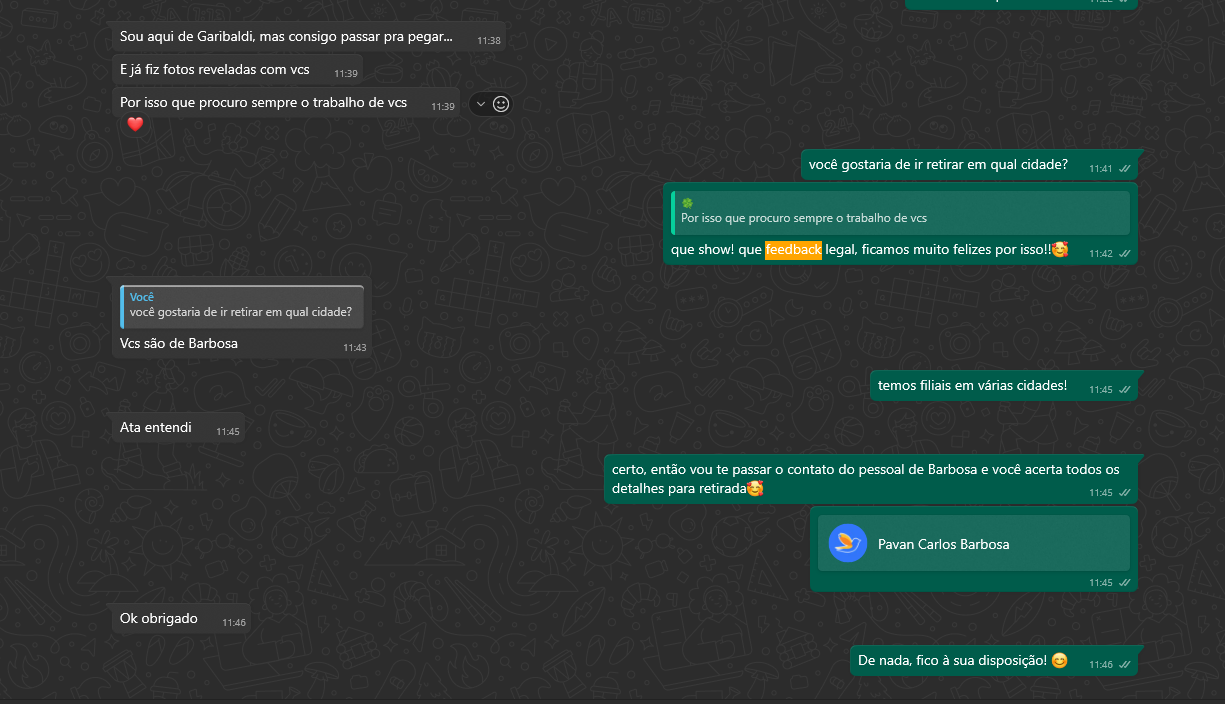1225x704 pixels.
Task: Jump to the quoted clover message in the reply
Action: [900, 212]
